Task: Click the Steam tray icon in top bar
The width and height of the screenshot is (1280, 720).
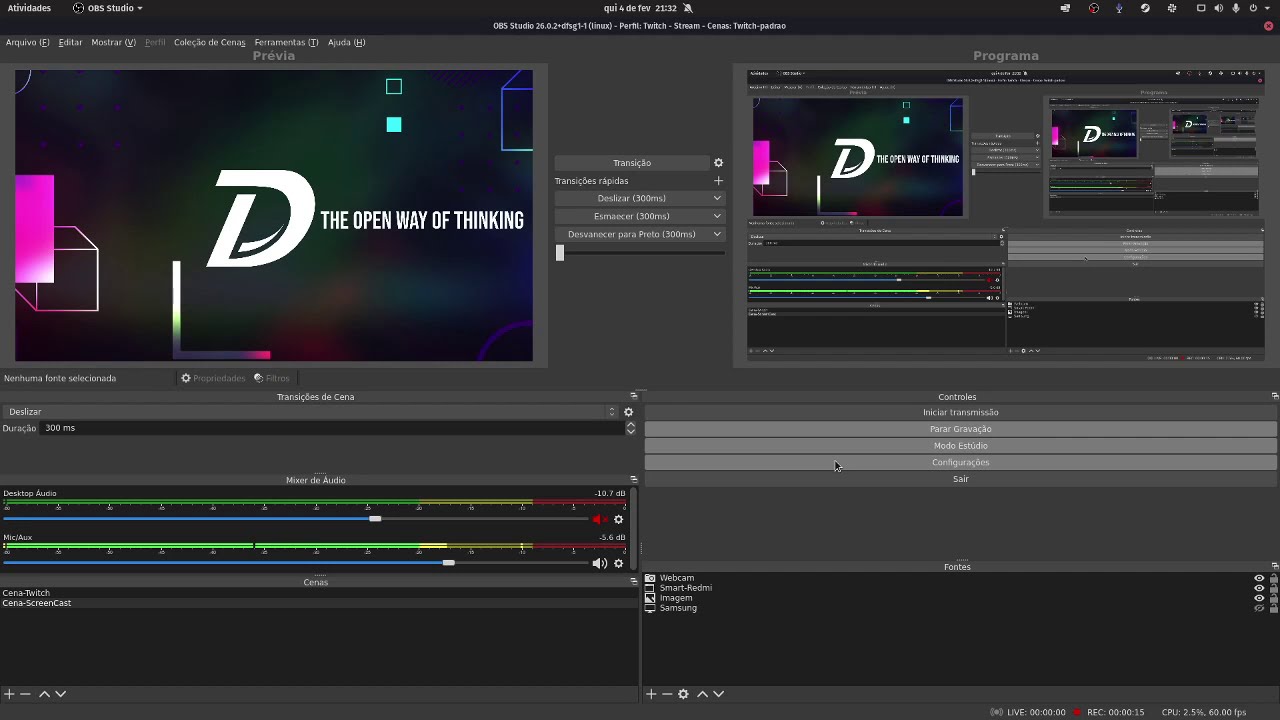Action: [x=1145, y=8]
